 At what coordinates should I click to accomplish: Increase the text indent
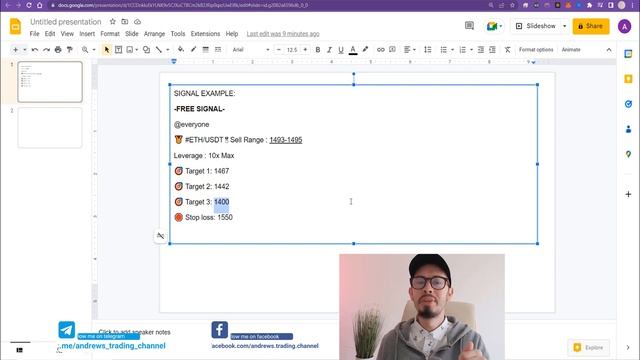click(x=492, y=50)
